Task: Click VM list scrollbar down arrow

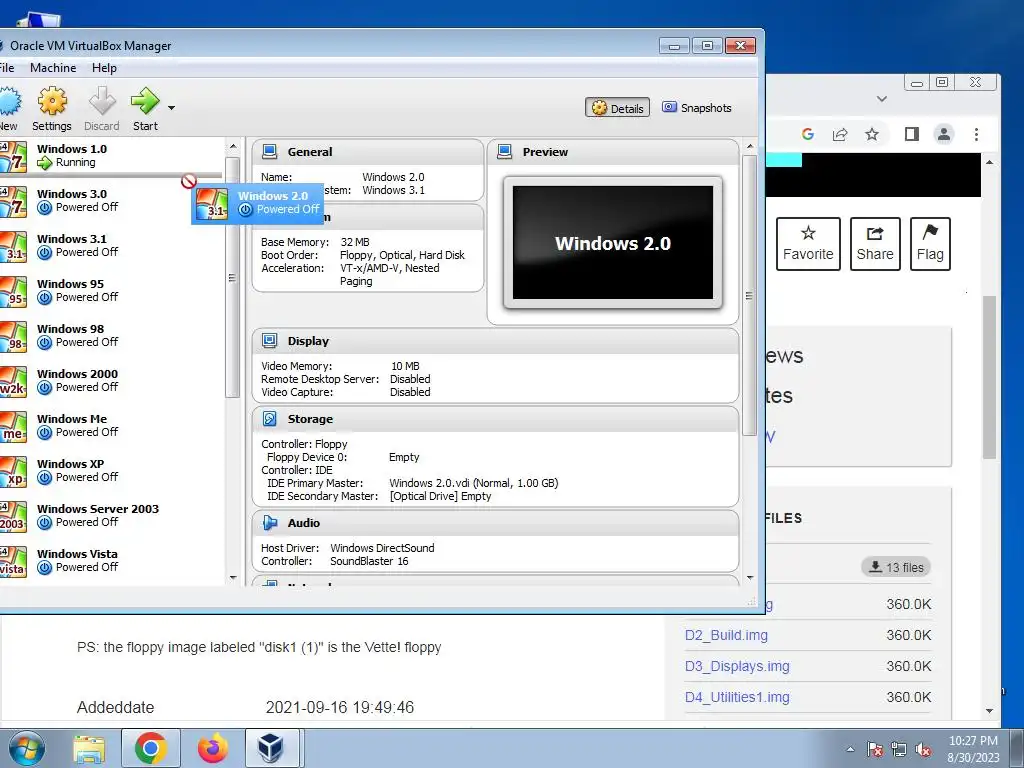Action: click(233, 577)
